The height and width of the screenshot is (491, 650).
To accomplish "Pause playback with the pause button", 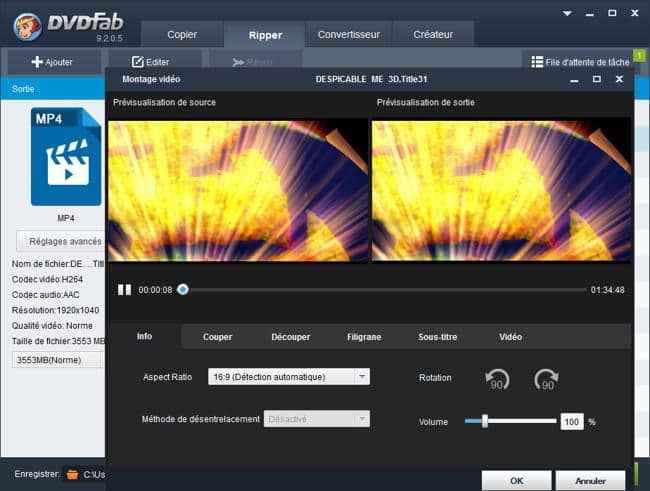I will [124, 289].
